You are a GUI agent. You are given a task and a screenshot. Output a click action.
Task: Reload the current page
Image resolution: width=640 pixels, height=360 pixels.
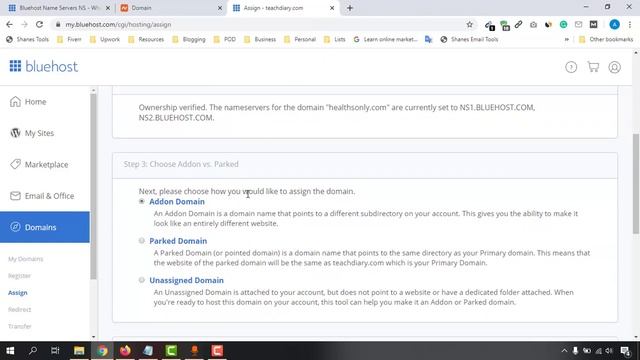(x=39, y=24)
